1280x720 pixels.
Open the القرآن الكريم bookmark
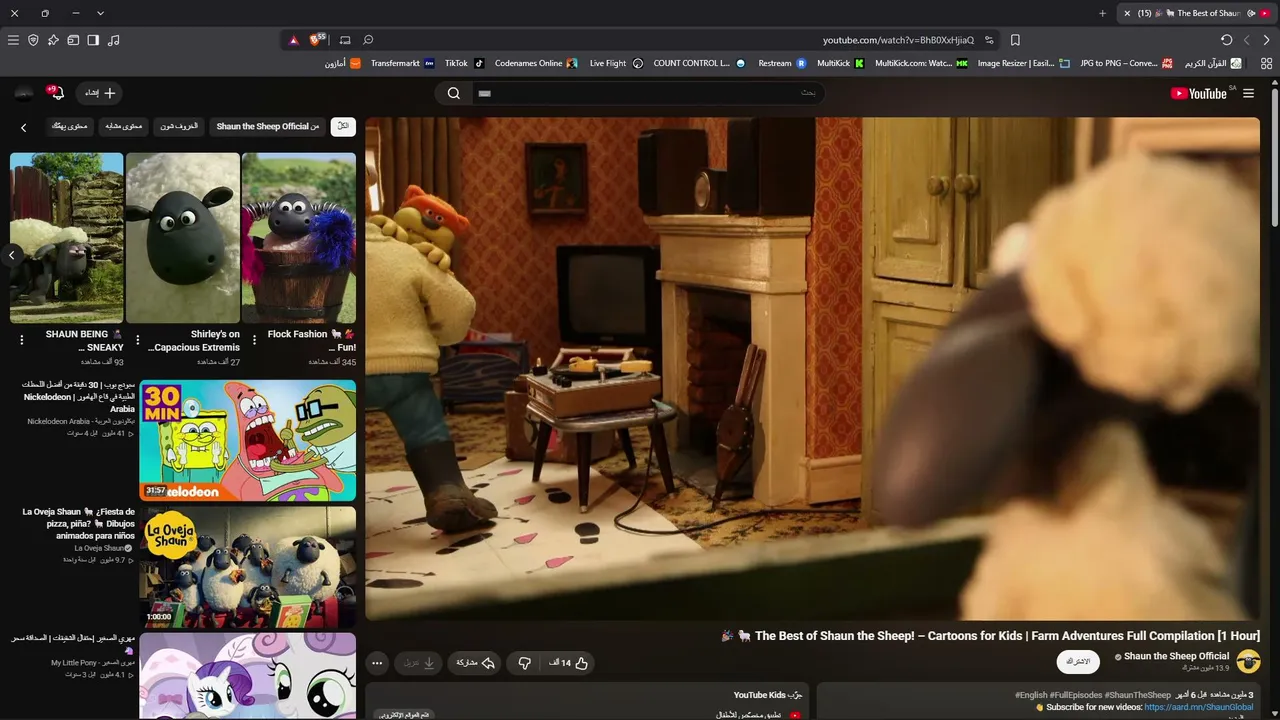1213,63
